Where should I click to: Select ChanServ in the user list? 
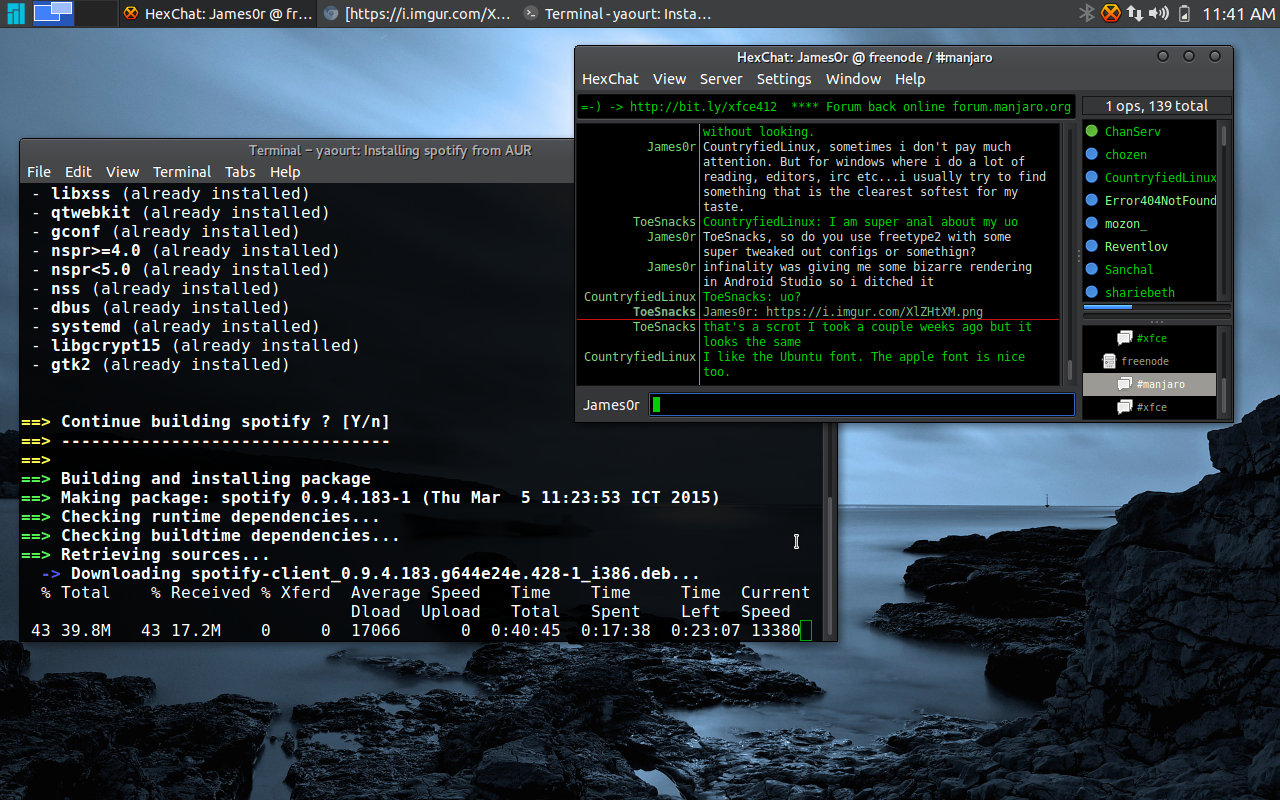point(1150,131)
